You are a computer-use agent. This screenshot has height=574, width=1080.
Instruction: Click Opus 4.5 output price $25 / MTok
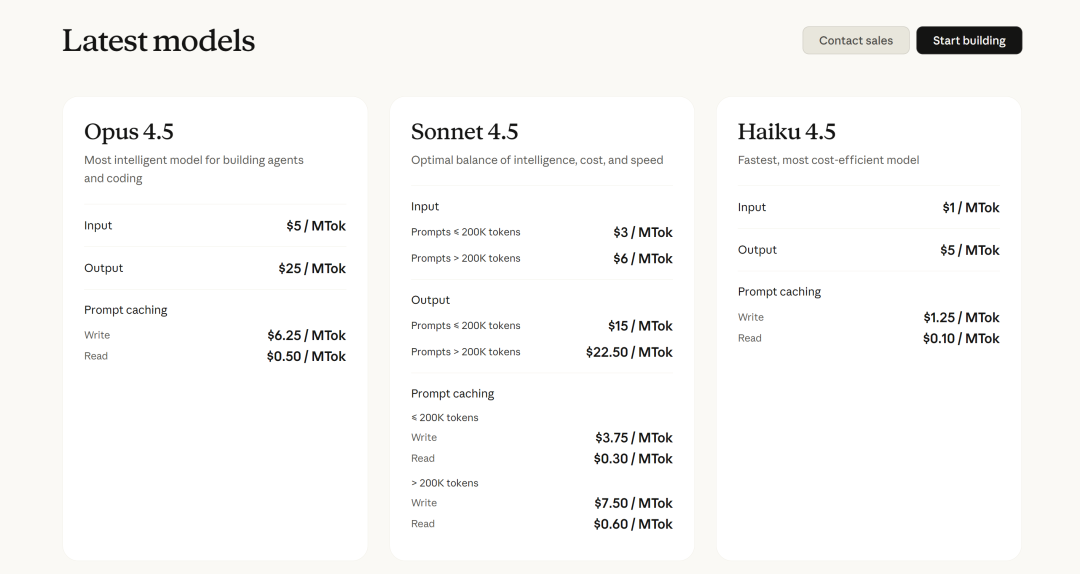coord(312,268)
